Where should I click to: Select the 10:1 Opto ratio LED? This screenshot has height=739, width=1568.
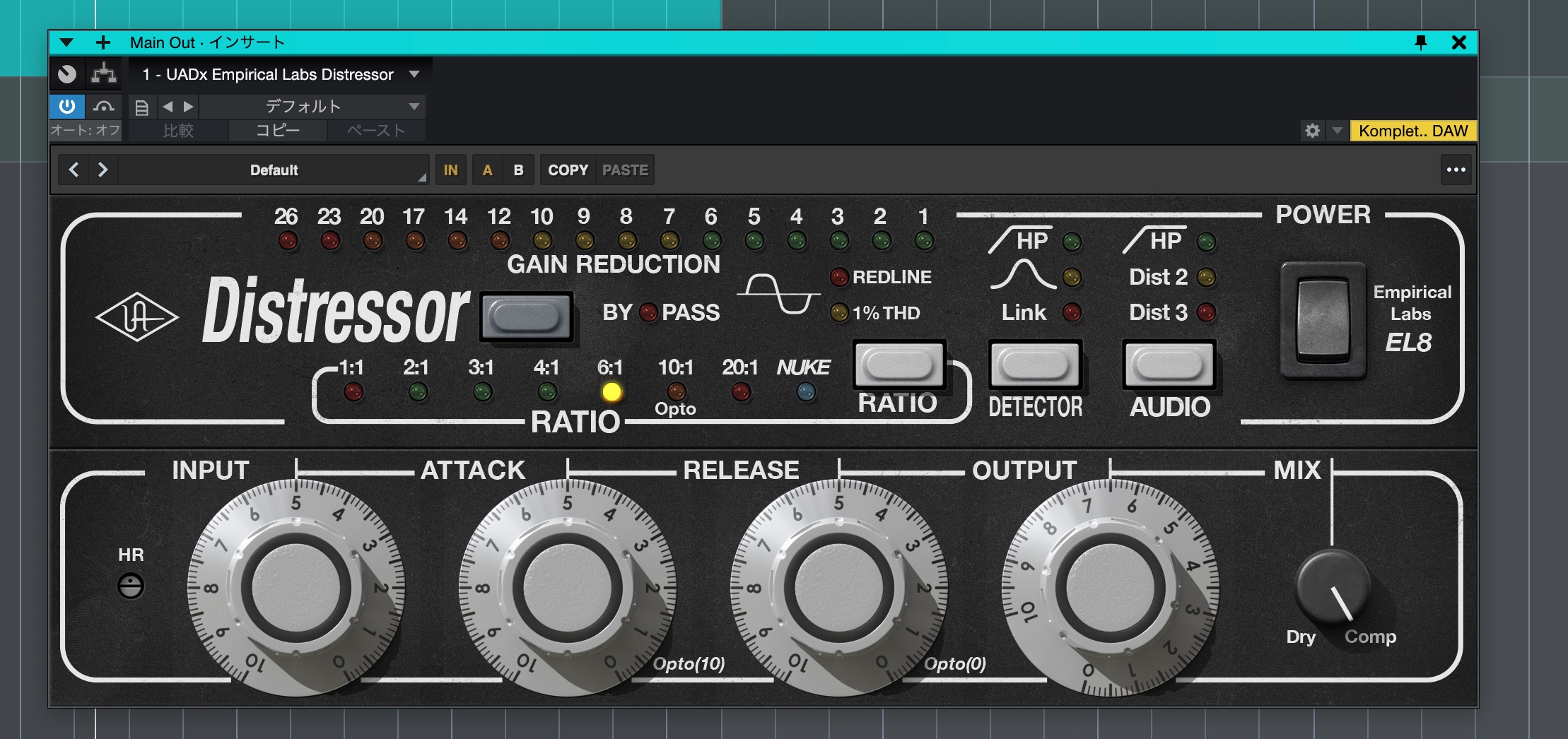point(677,391)
